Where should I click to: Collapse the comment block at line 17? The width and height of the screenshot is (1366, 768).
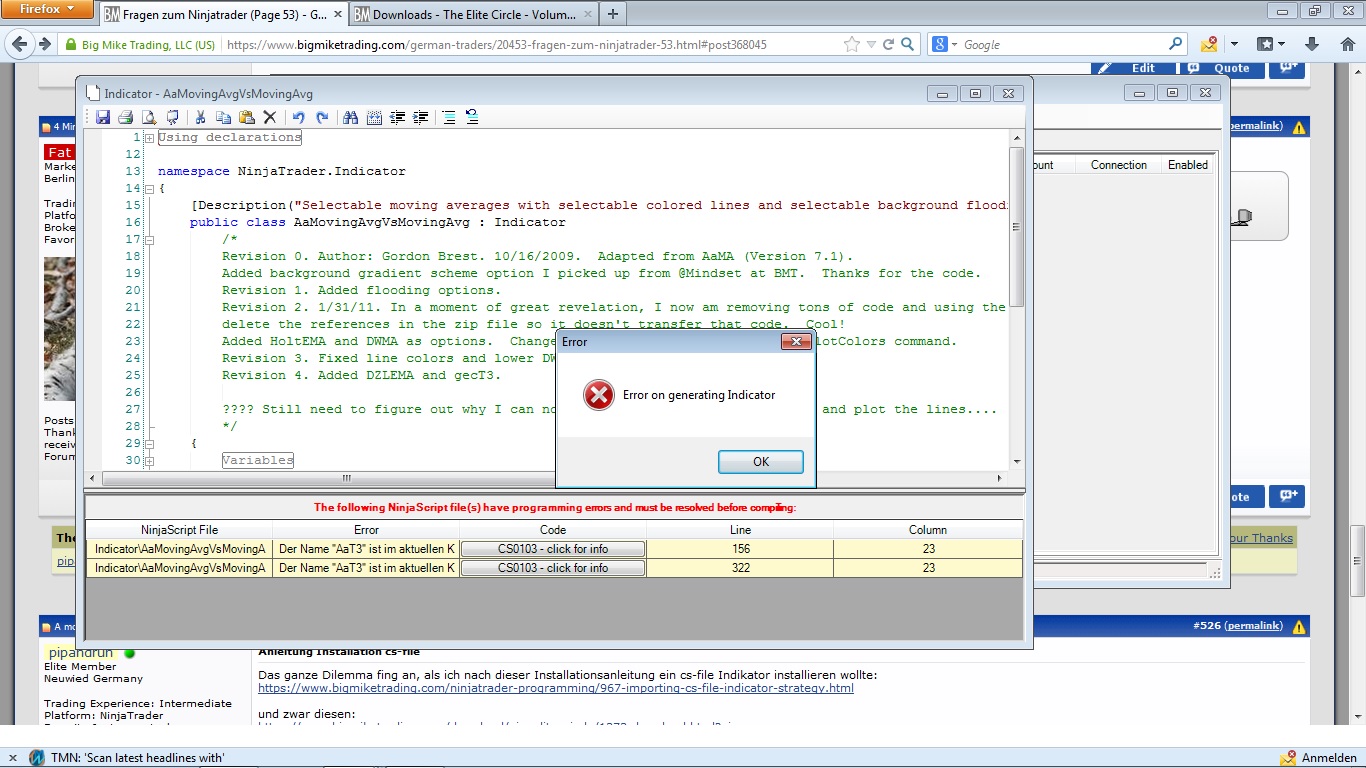click(x=149, y=240)
